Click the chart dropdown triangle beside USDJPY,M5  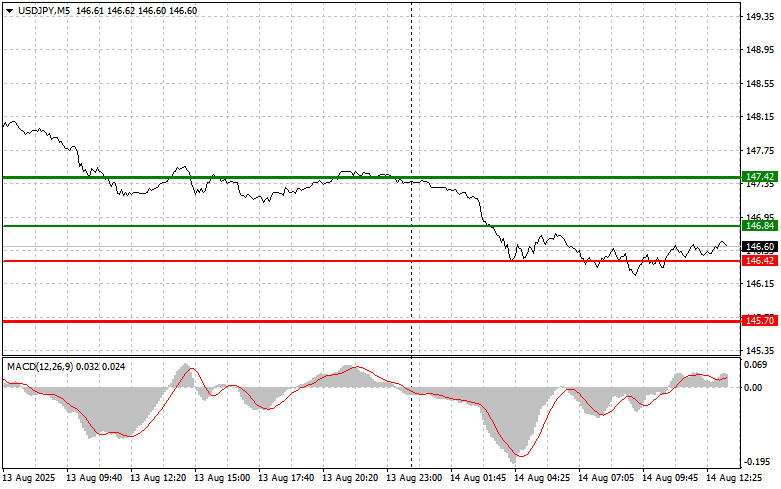tap(9, 11)
